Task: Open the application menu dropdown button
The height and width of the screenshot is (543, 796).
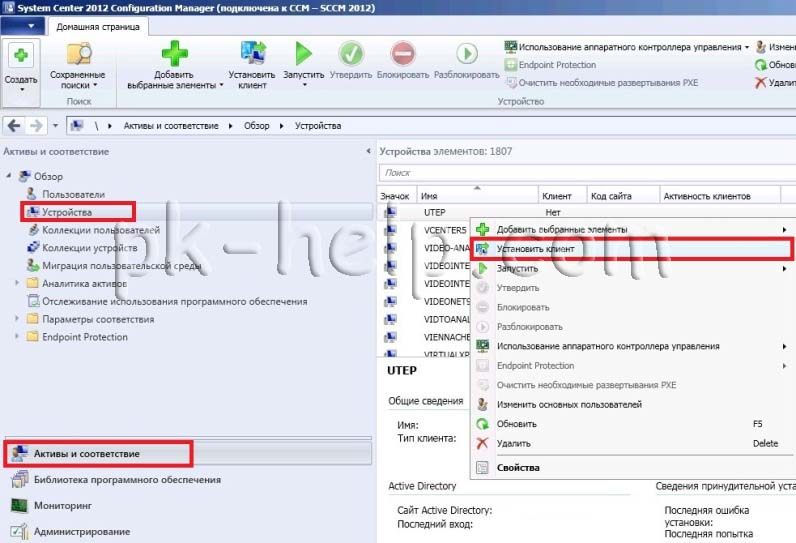Action: pos(22,26)
